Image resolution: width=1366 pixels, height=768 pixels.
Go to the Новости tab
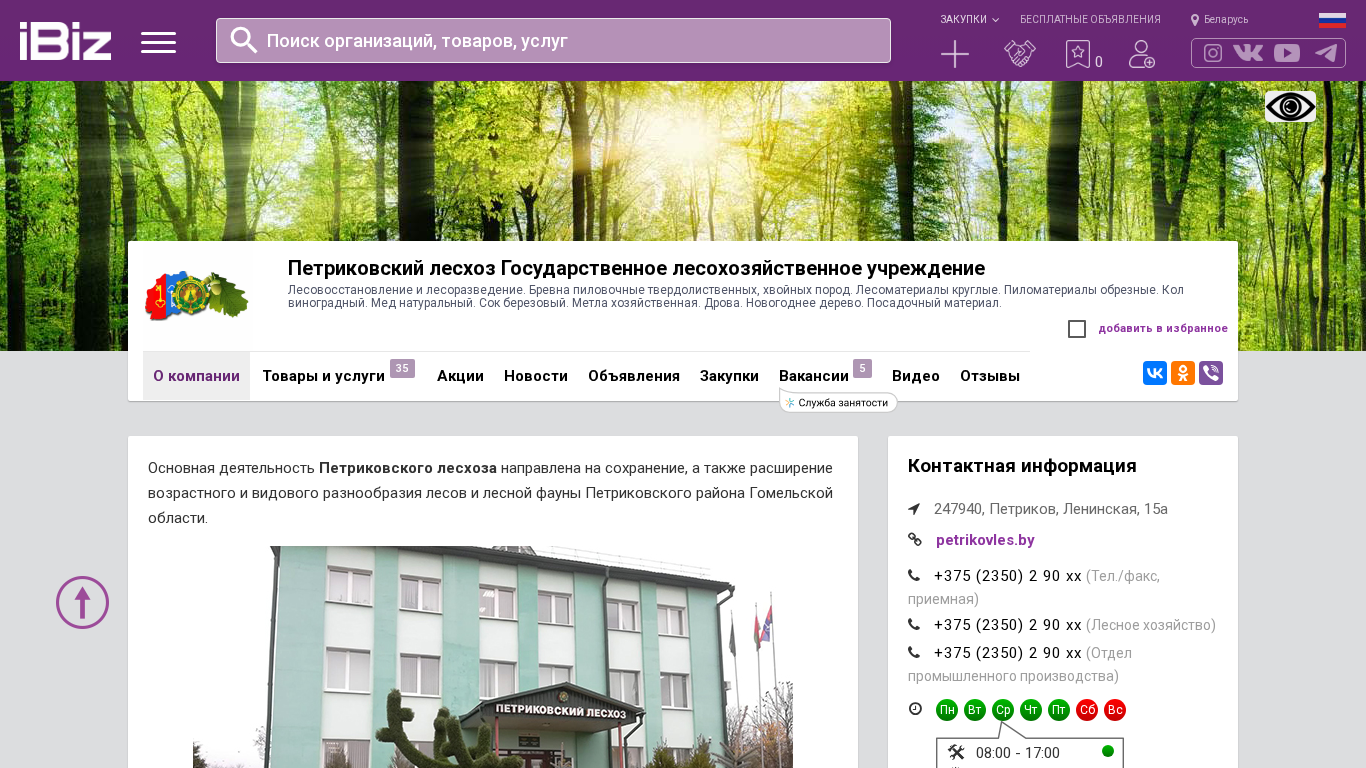point(536,376)
